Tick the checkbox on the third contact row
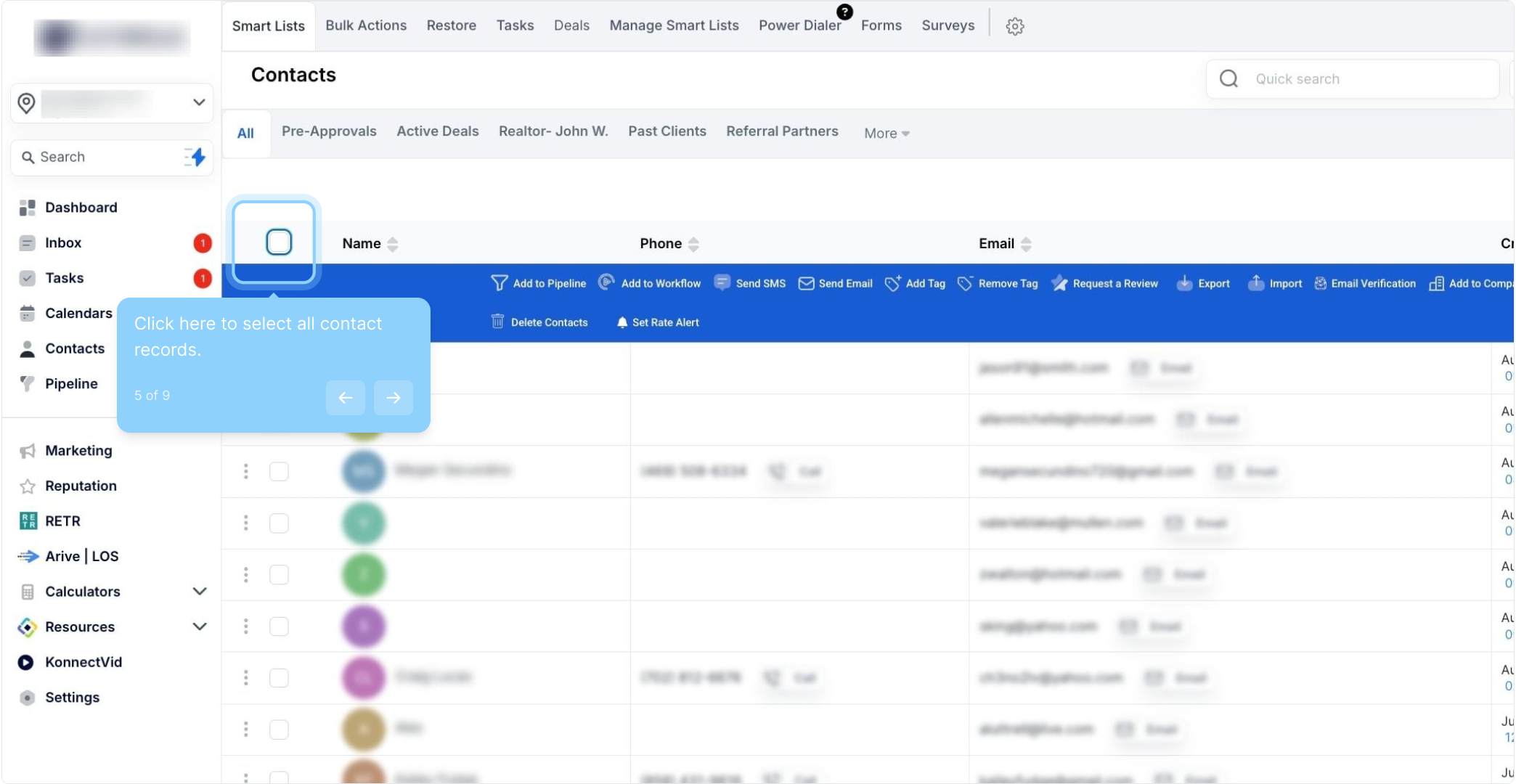The height and width of the screenshot is (784, 1516). pos(279,471)
